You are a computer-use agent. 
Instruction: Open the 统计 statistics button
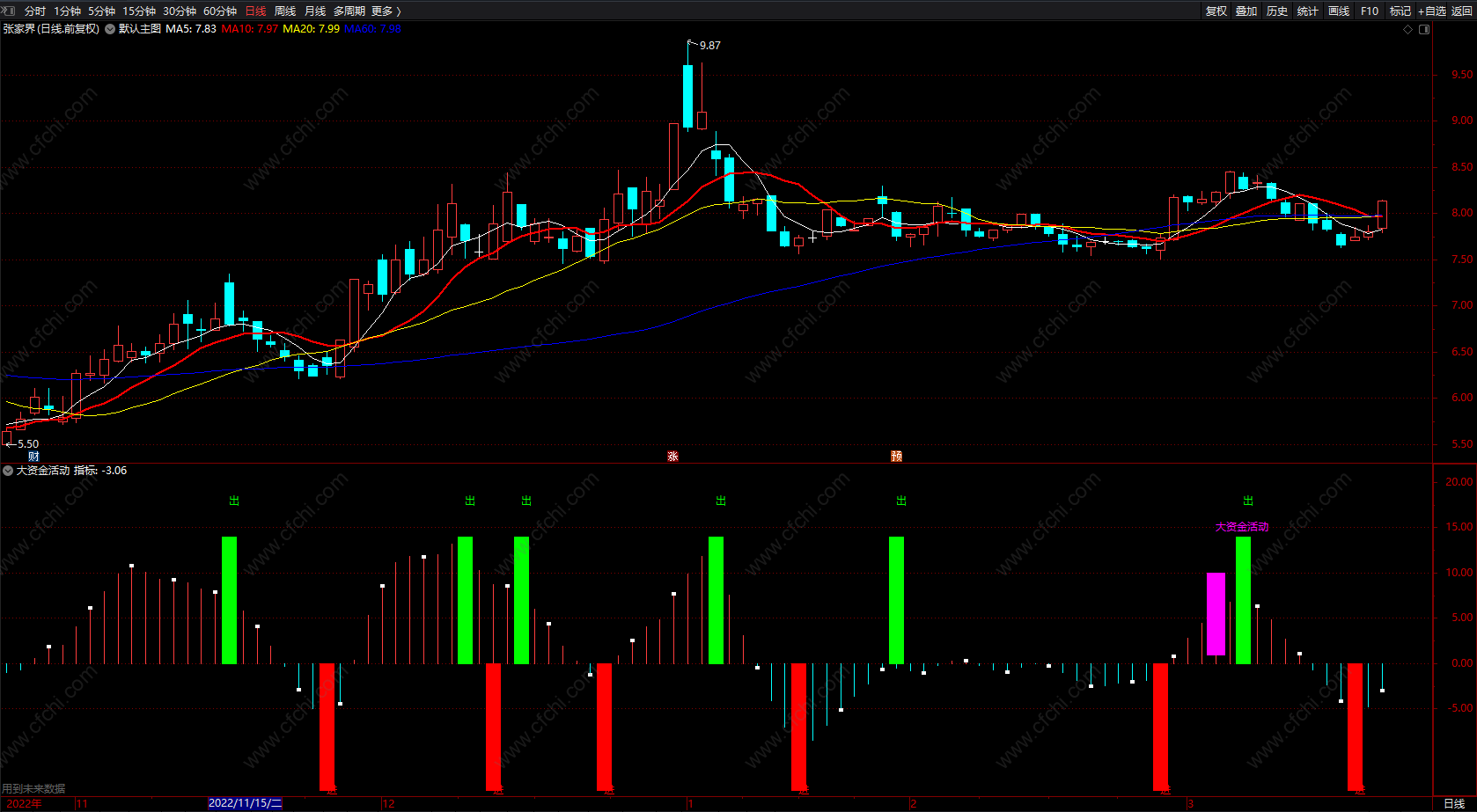[x=1308, y=11]
